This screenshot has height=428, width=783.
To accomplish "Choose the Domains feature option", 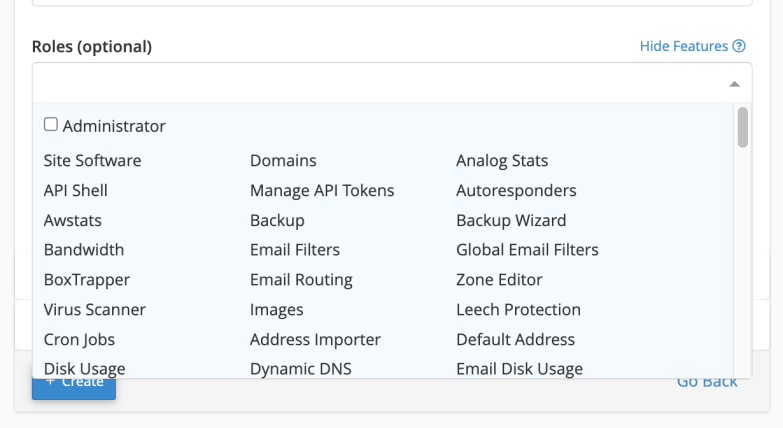I will pyautogui.click(x=283, y=160).
